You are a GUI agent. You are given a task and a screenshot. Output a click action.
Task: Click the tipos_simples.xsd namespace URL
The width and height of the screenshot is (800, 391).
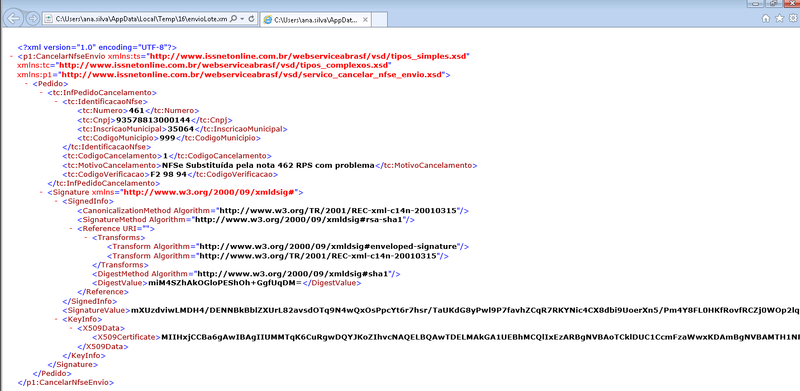coord(308,56)
